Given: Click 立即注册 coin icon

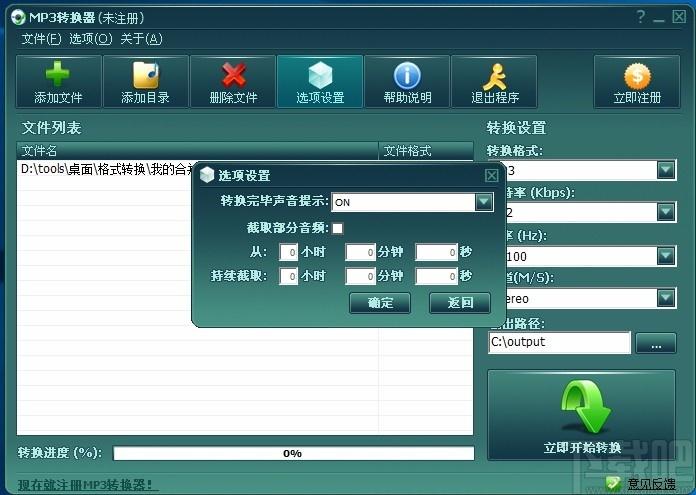Looking at the screenshot, I should click(x=637, y=75).
